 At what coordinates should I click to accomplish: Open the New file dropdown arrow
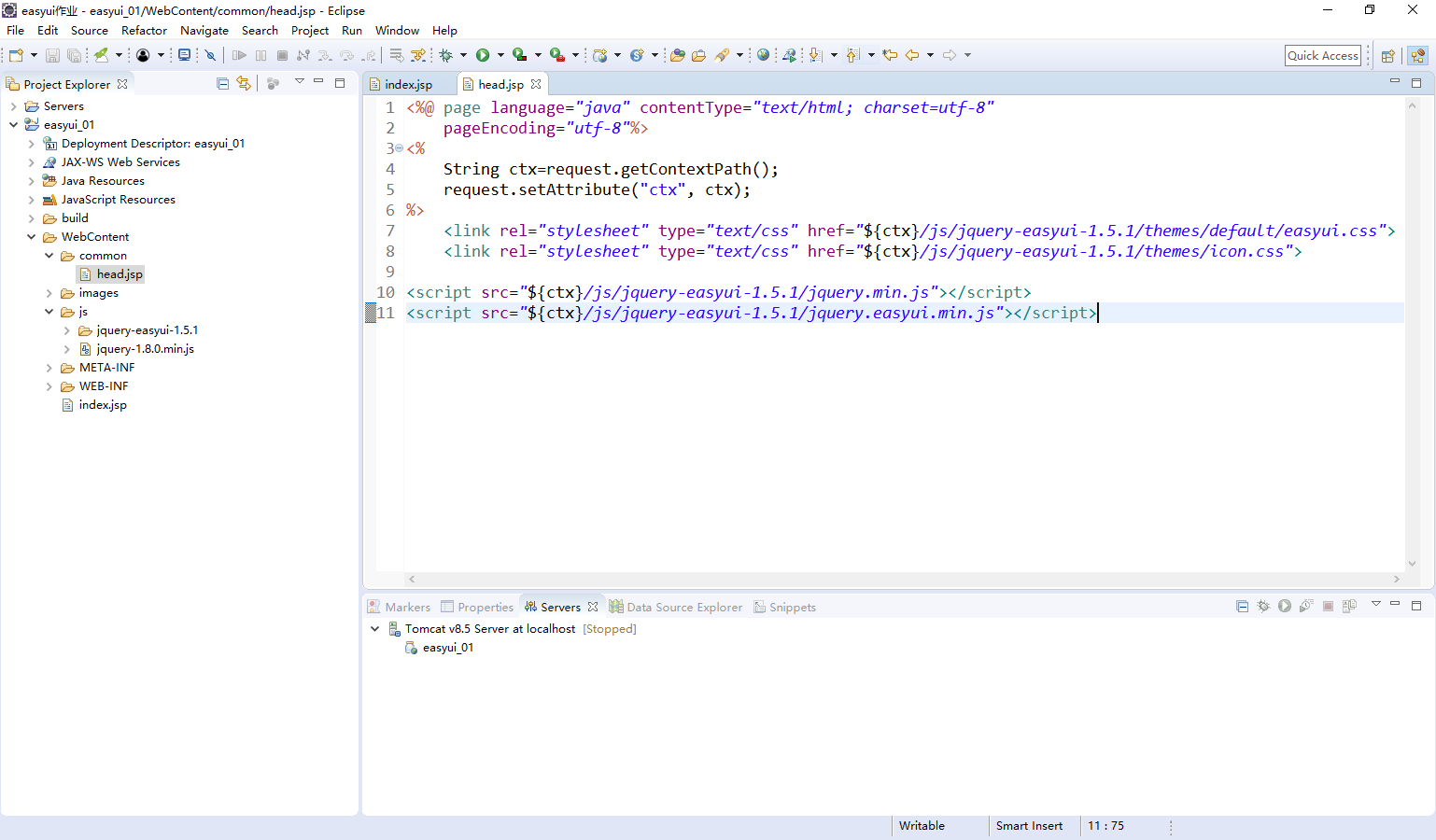pyautogui.click(x=34, y=55)
